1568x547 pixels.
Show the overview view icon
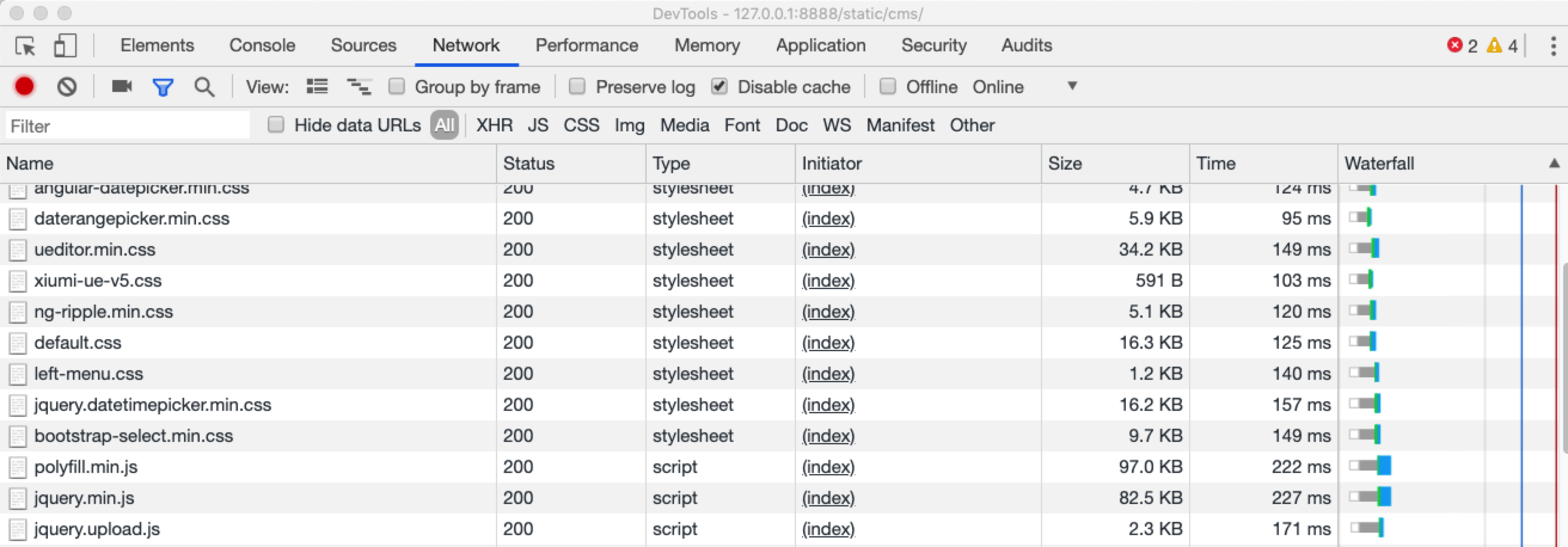click(359, 87)
